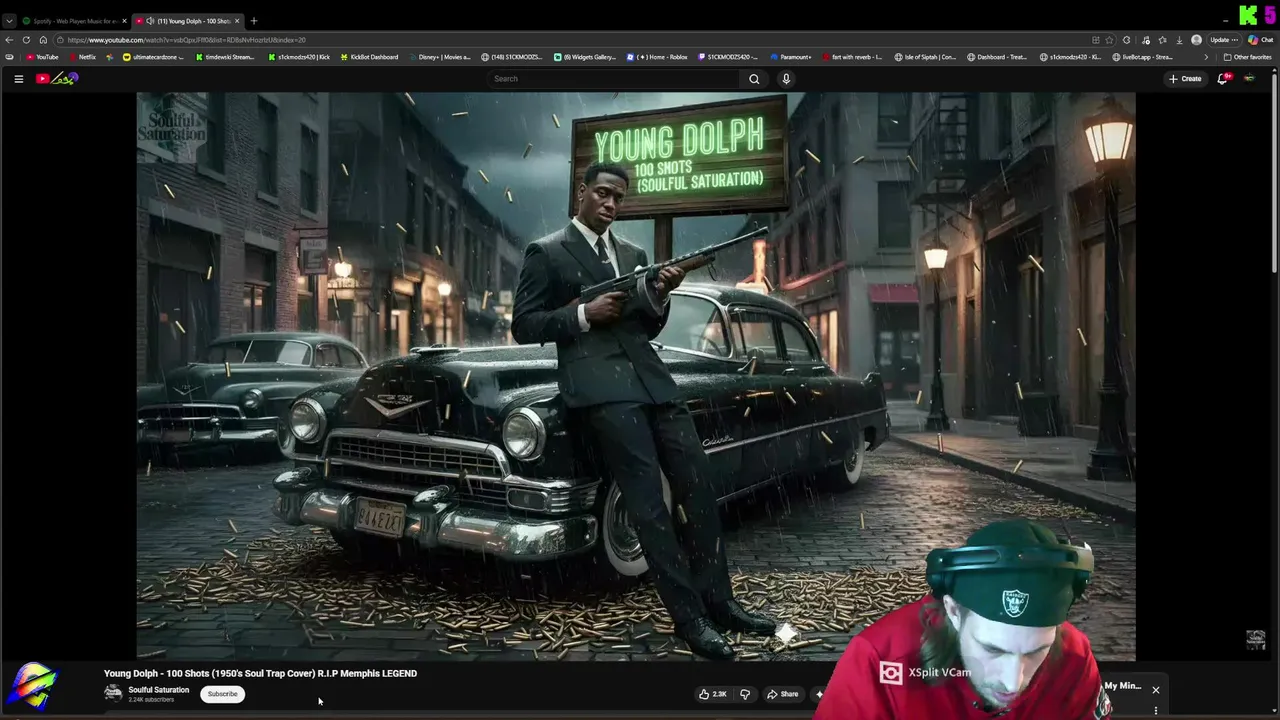This screenshot has width=1280, height=720.
Task: Dismiss the mini panel with X button
Action: (x=1156, y=690)
